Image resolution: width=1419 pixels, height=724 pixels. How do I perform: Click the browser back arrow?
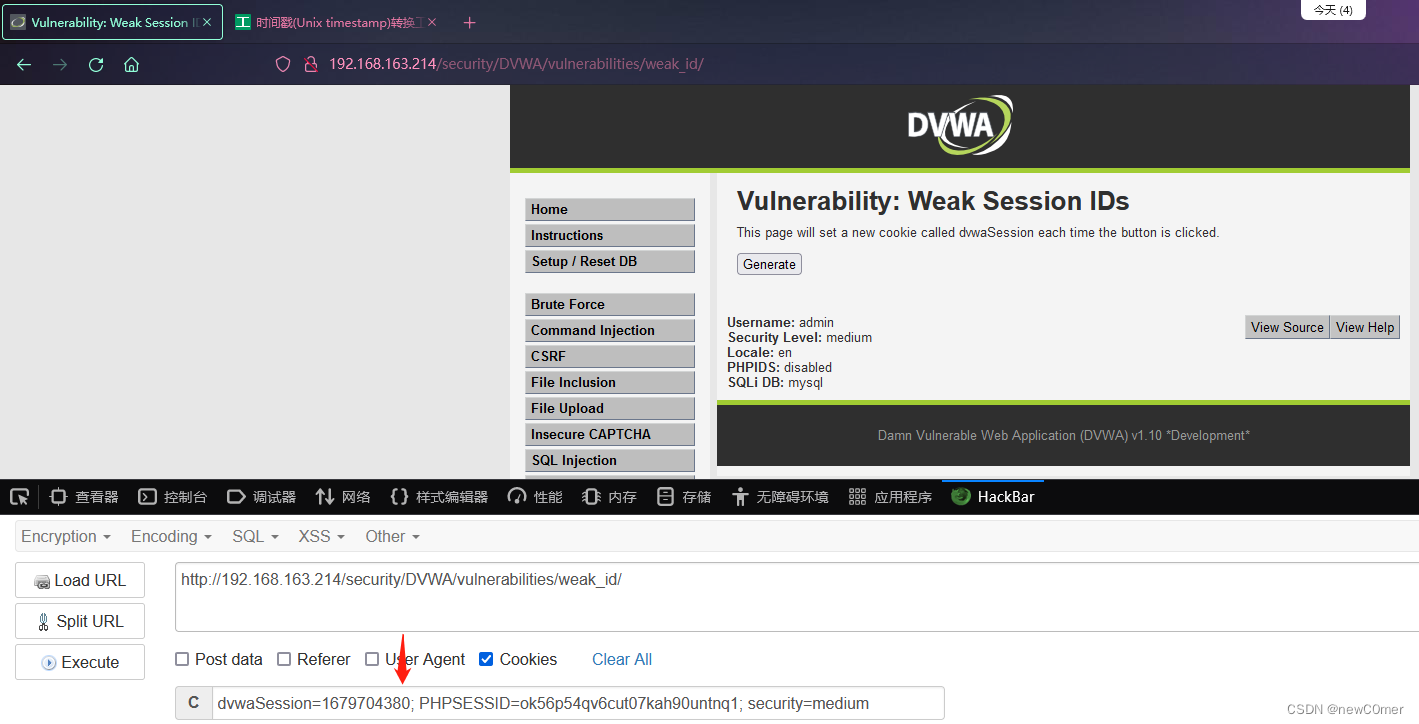point(24,64)
